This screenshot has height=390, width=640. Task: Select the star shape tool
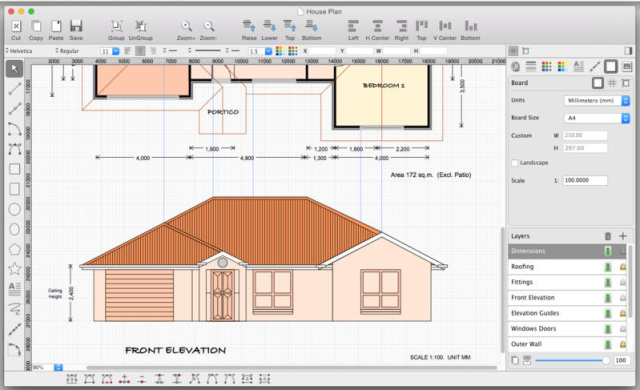pyautogui.click(x=15, y=269)
